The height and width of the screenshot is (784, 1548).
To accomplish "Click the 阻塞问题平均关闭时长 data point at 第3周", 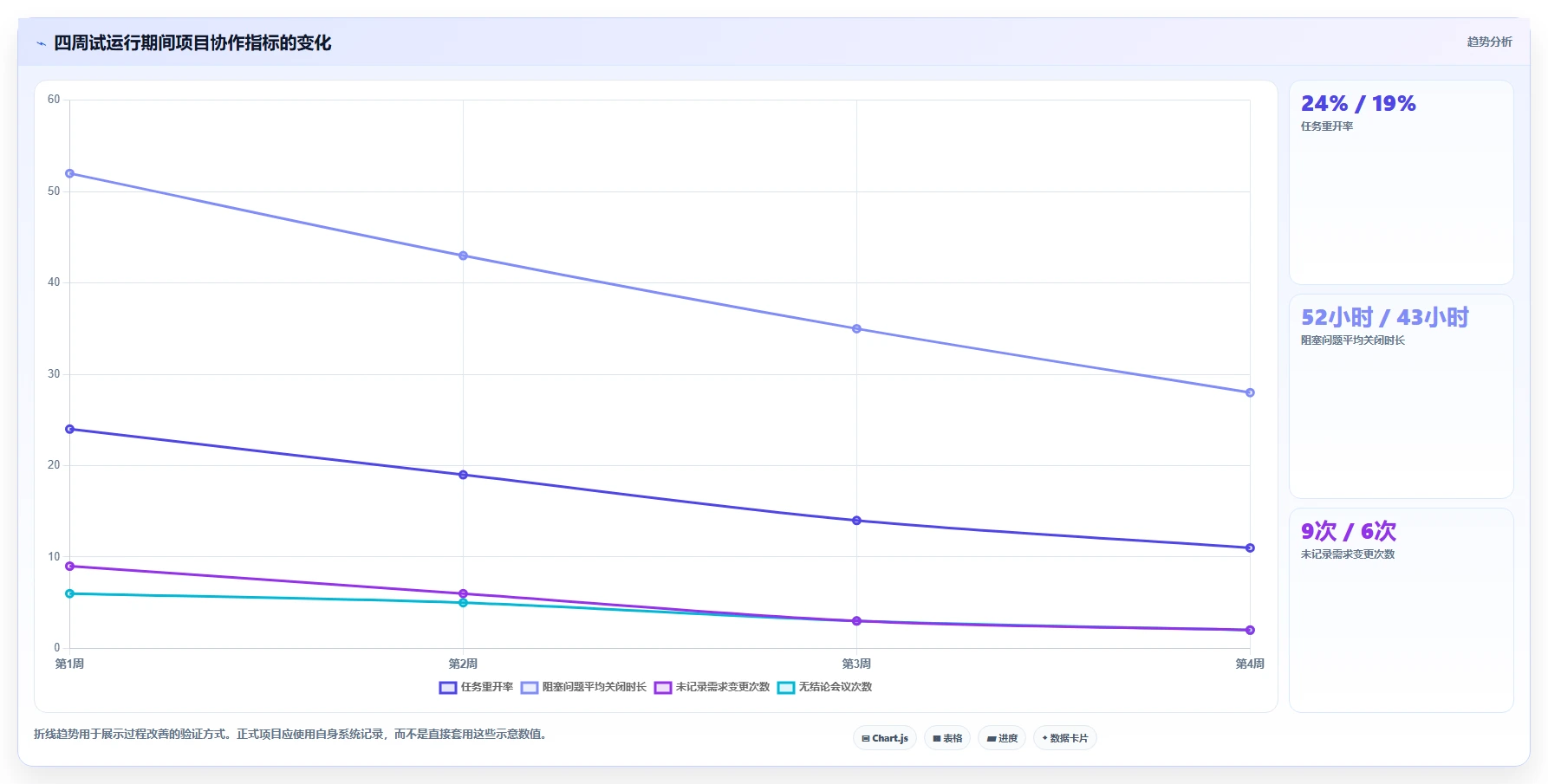I will [856, 328].
